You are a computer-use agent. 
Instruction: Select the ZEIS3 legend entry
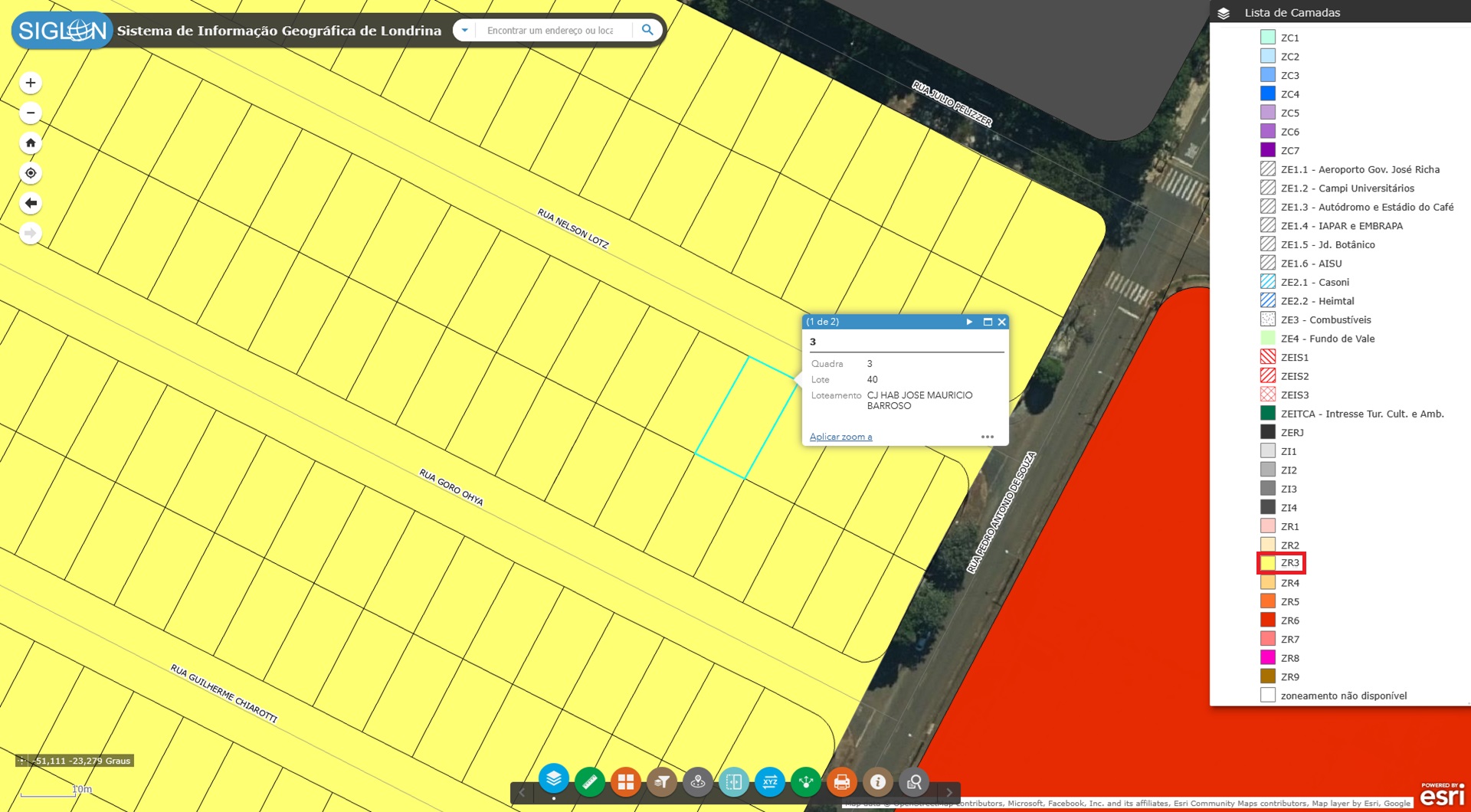click(1295, 395)
